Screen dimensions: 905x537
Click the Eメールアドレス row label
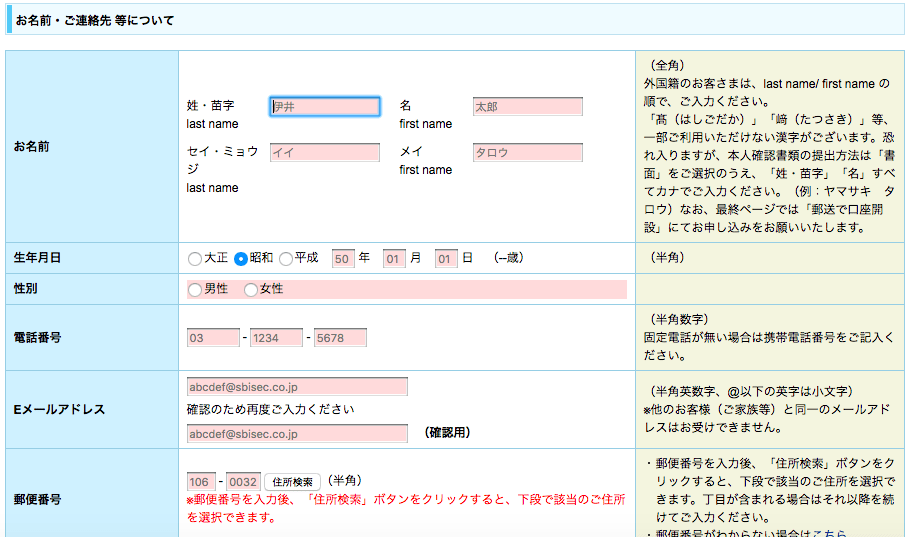(59, 409)
